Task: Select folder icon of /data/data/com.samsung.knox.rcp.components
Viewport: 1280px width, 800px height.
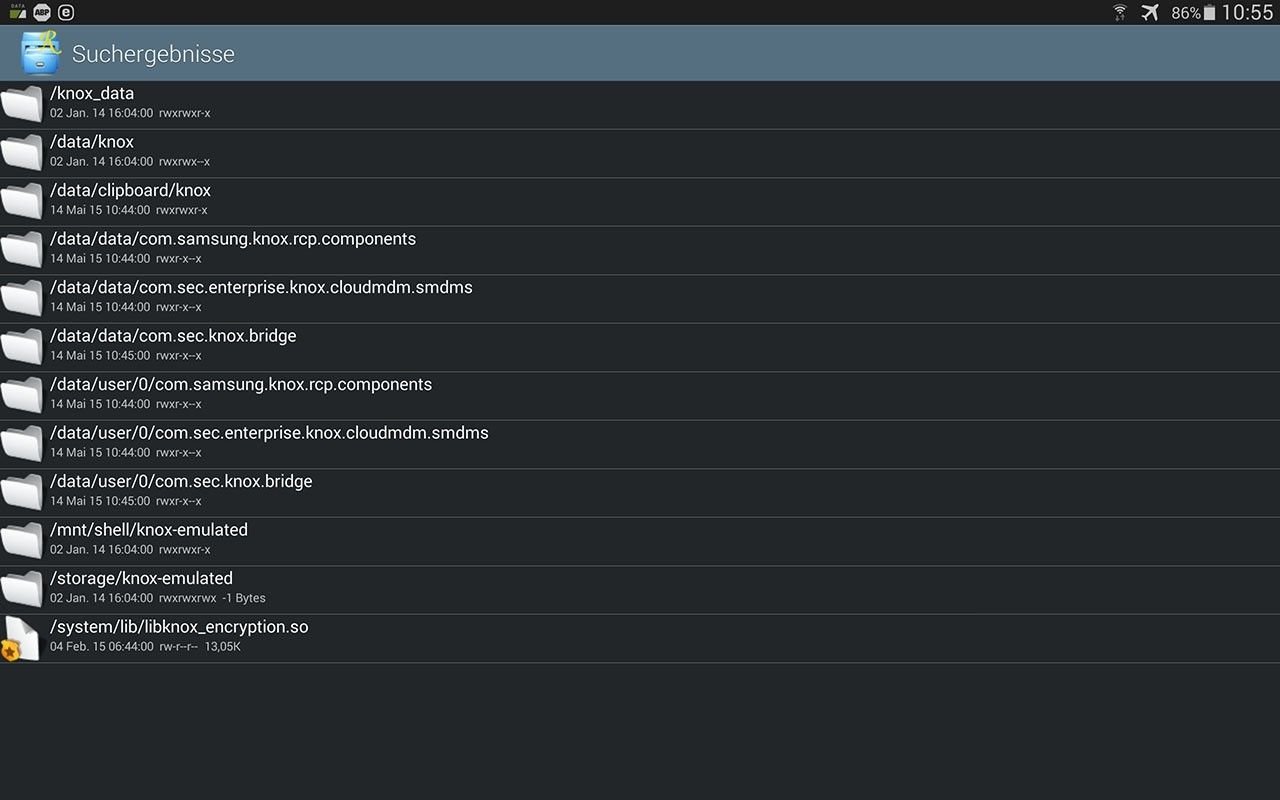Action: pos(21,250)
